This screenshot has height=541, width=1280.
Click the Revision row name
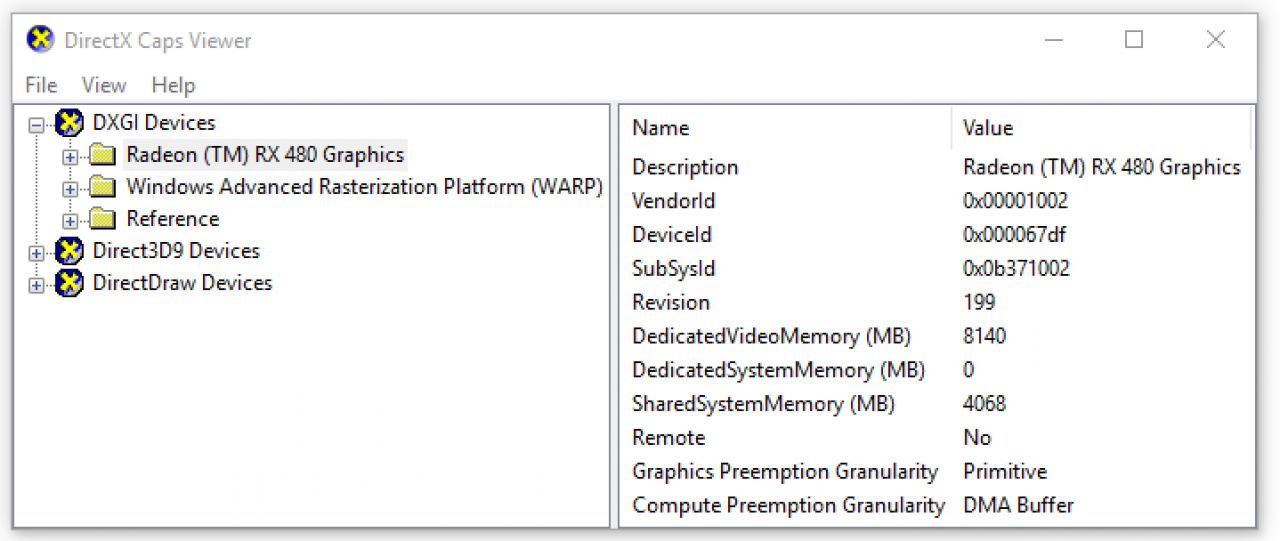click(x=671, y=302)
